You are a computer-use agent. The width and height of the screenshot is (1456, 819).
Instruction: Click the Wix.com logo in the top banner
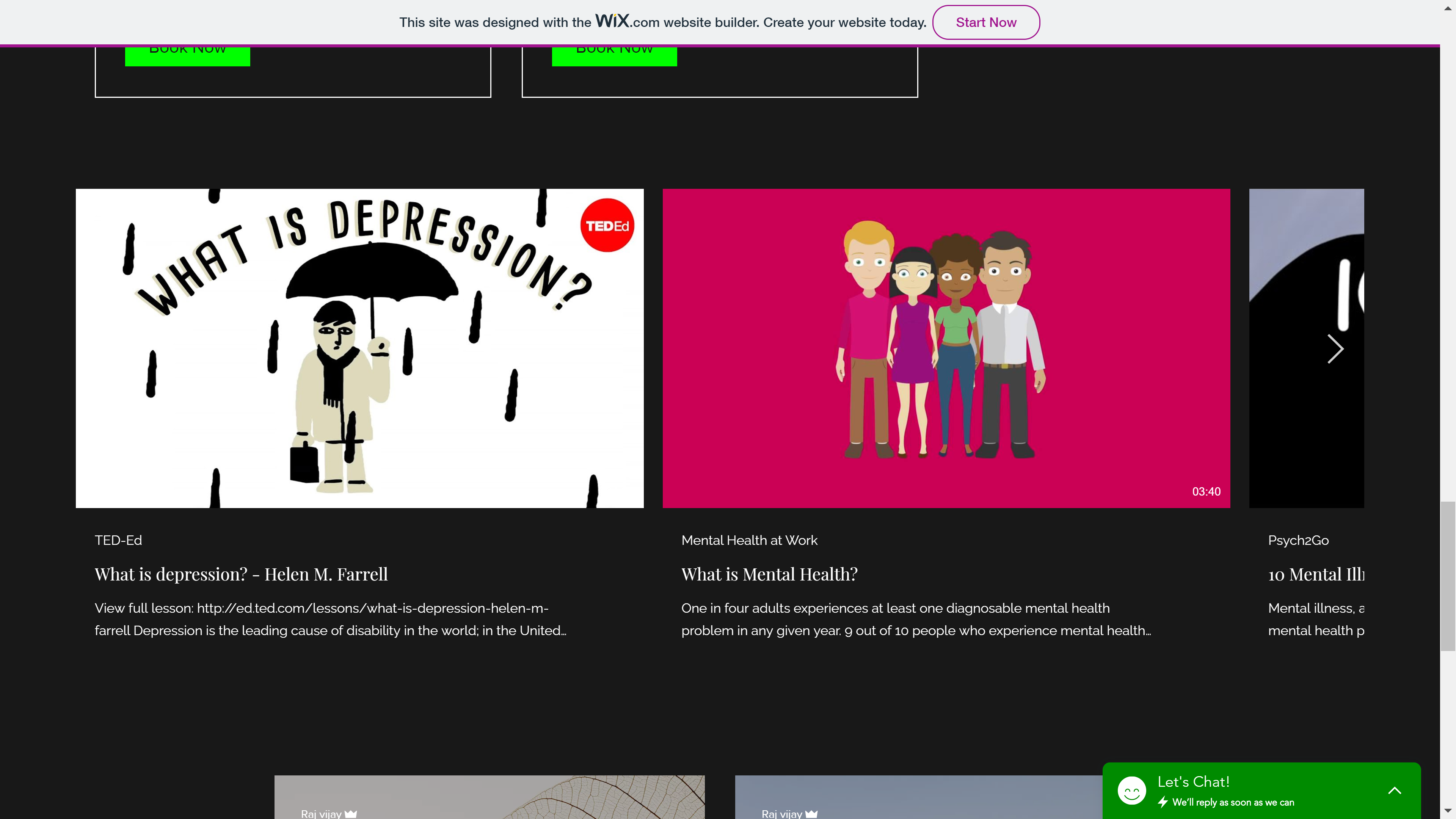612,21
